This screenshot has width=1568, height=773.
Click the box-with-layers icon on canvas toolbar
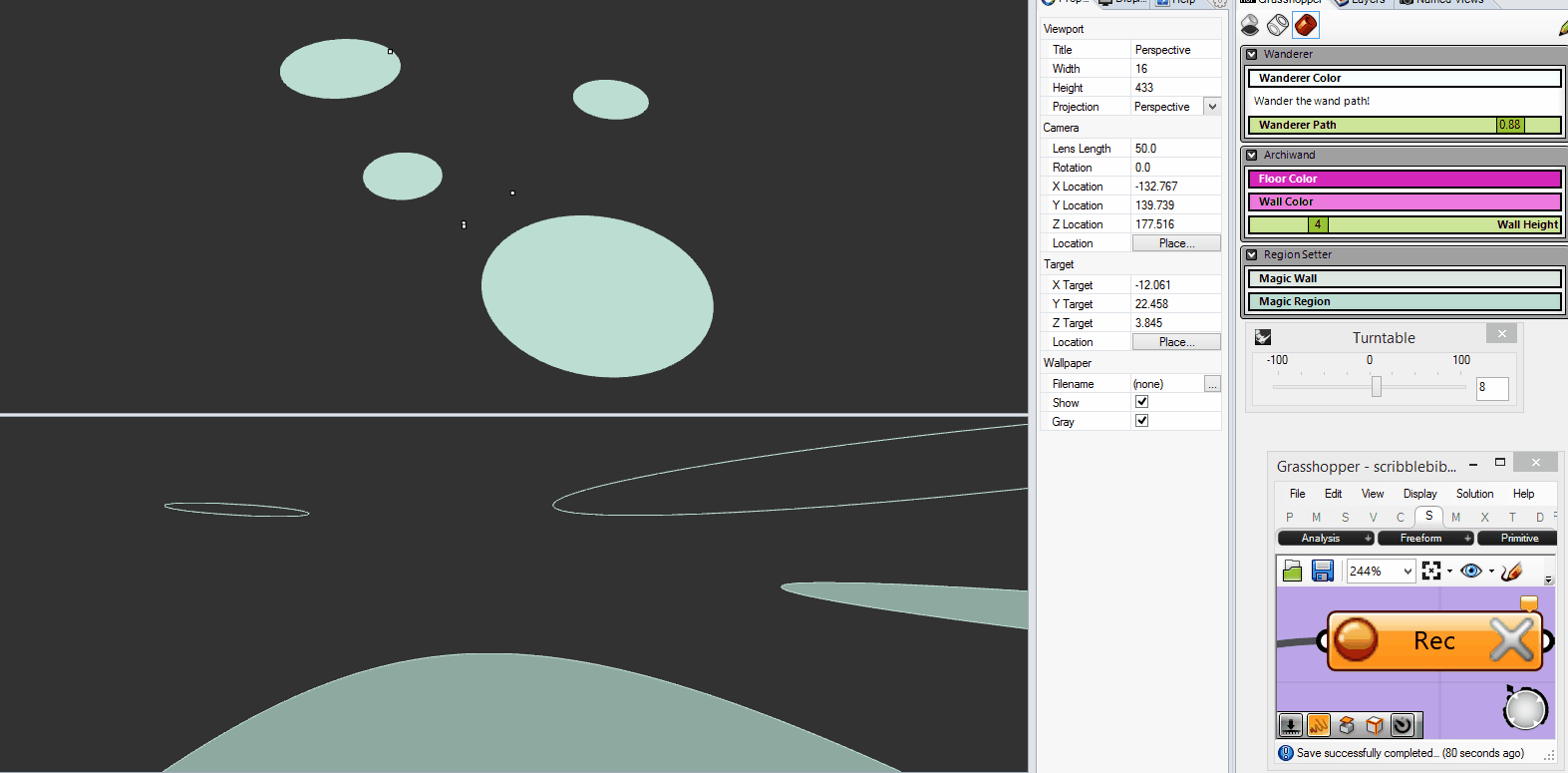[x=1347, y=725]
